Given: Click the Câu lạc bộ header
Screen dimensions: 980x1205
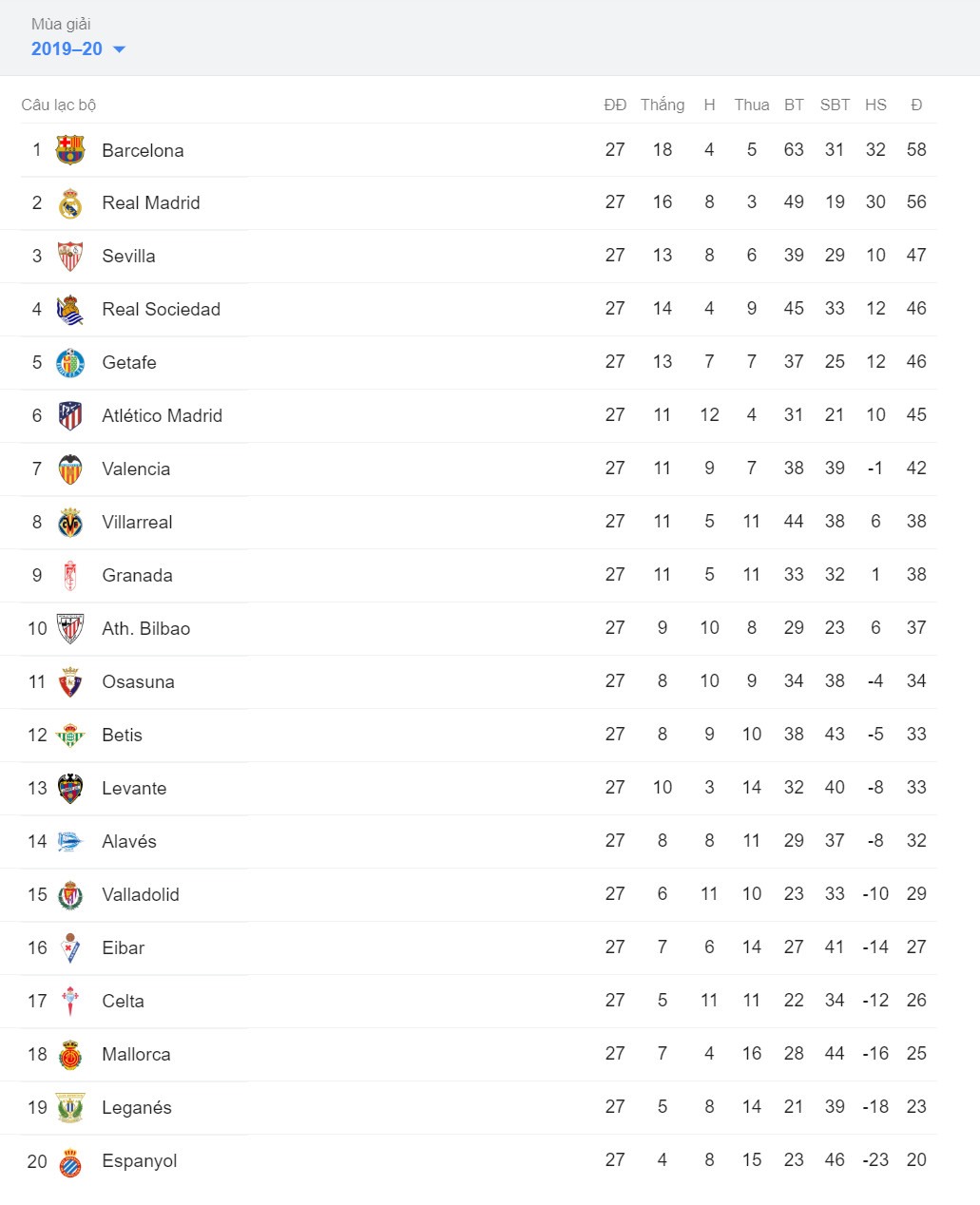Looking at the screenshot, I should 59,105.
